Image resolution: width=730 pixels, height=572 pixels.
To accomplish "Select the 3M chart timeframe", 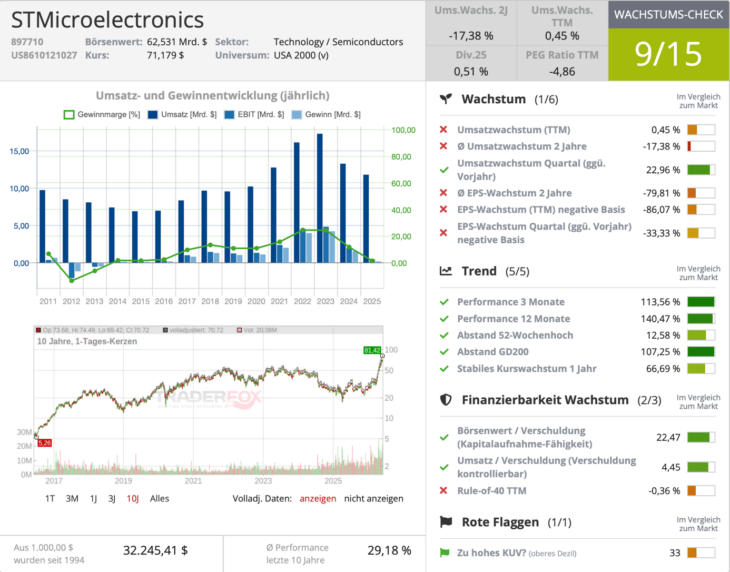I will pyautogui.click(x=72, y=498).
